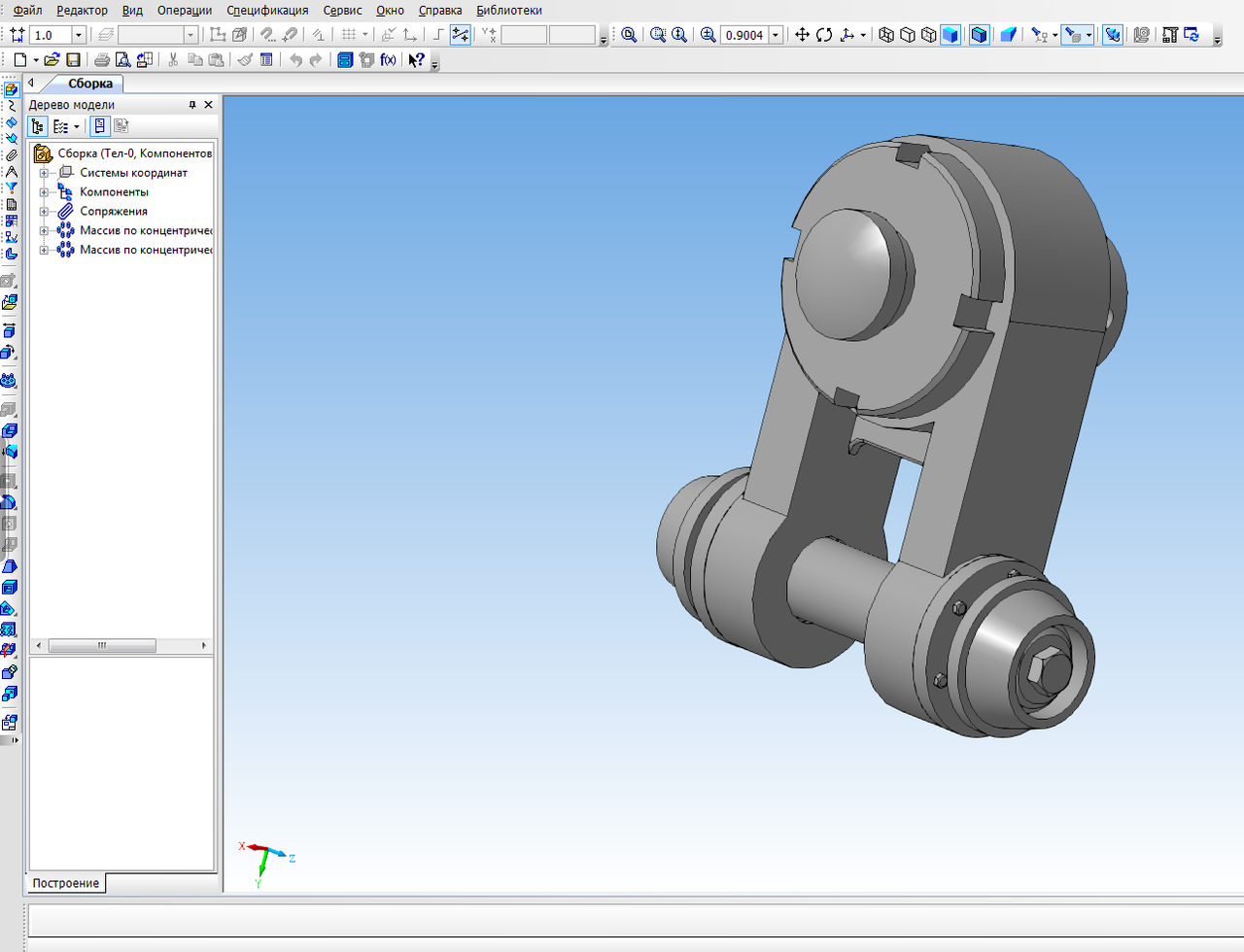The width and height of the screenshot is (1244, 952).
Task: Switch to the Построение tab
Action: point(65,883)
